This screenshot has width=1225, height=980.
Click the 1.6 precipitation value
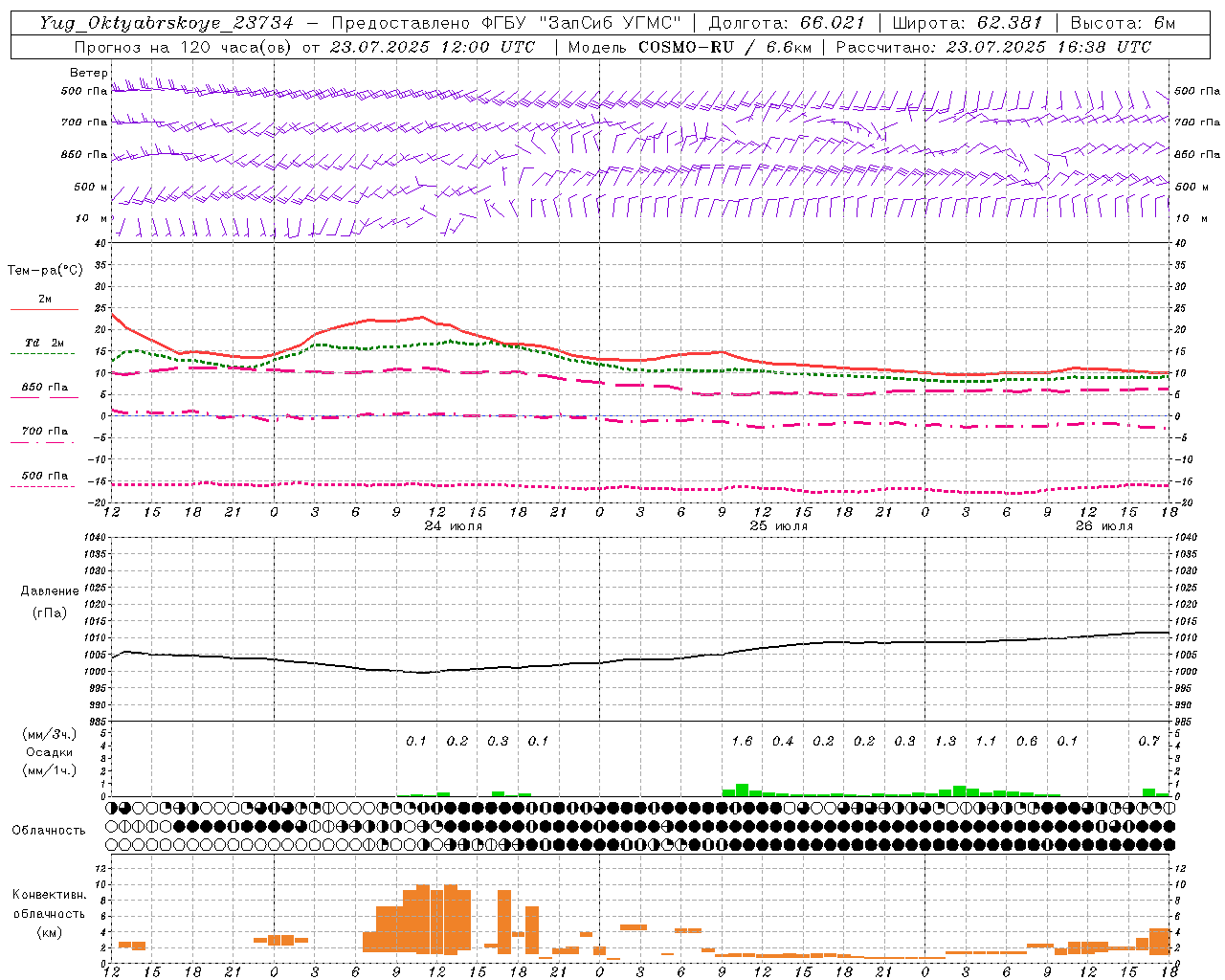[742, 741]
